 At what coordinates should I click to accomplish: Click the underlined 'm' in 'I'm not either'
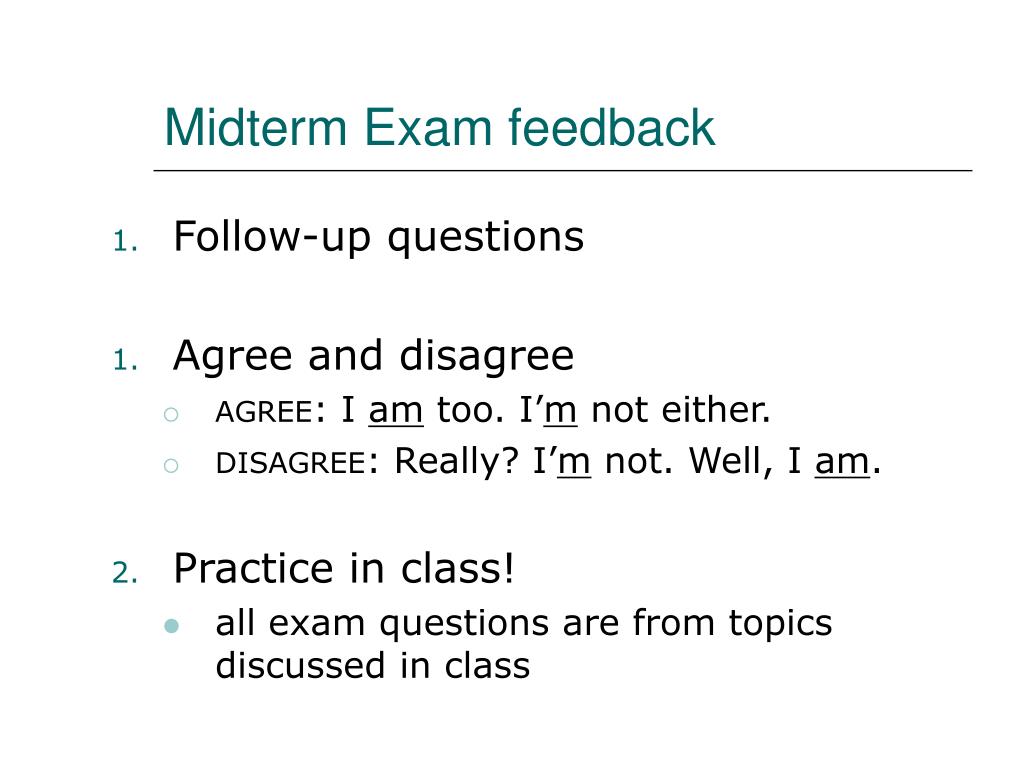click(x=561, y=411)
